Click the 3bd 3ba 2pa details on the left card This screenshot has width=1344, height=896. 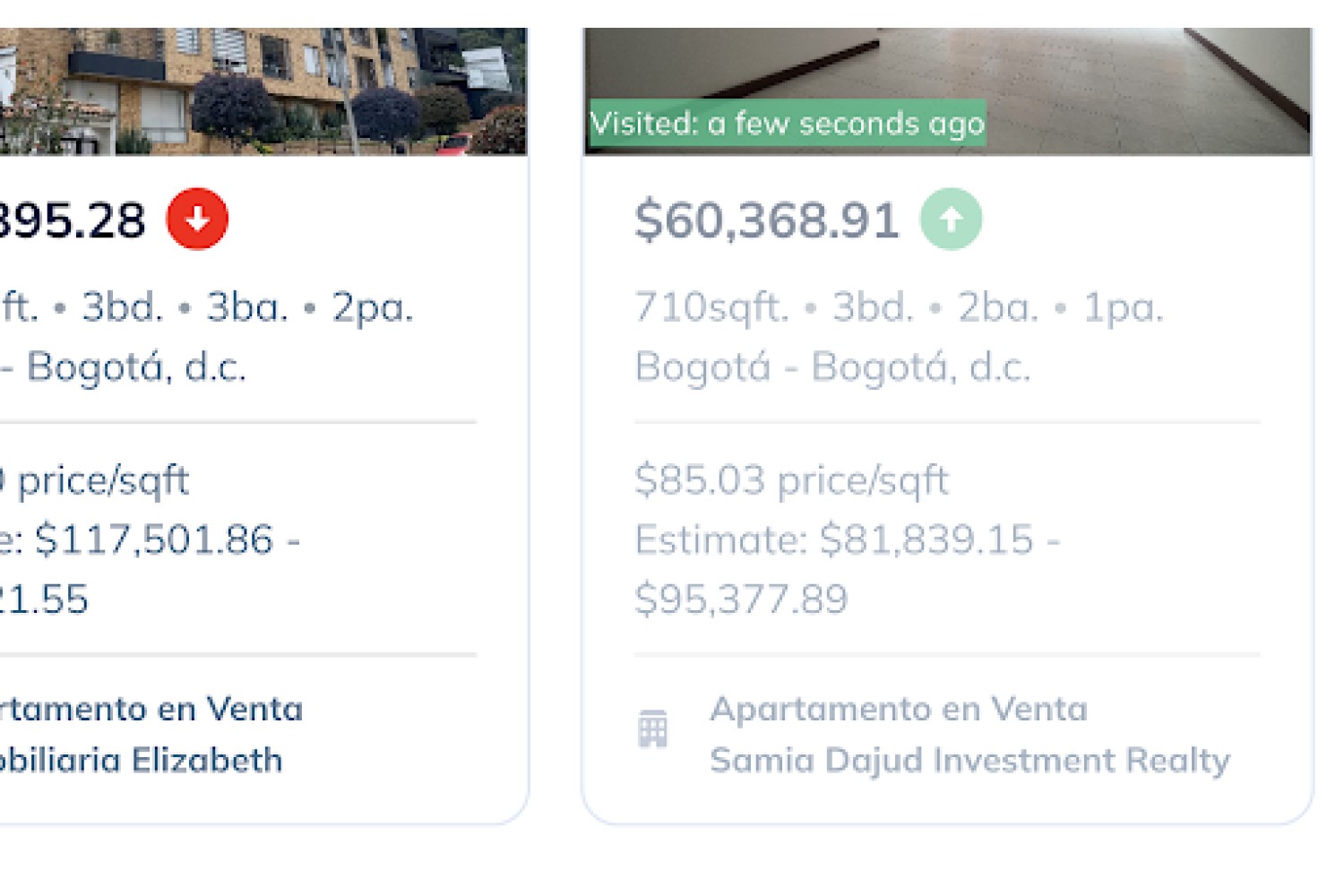tap(207, 307)
